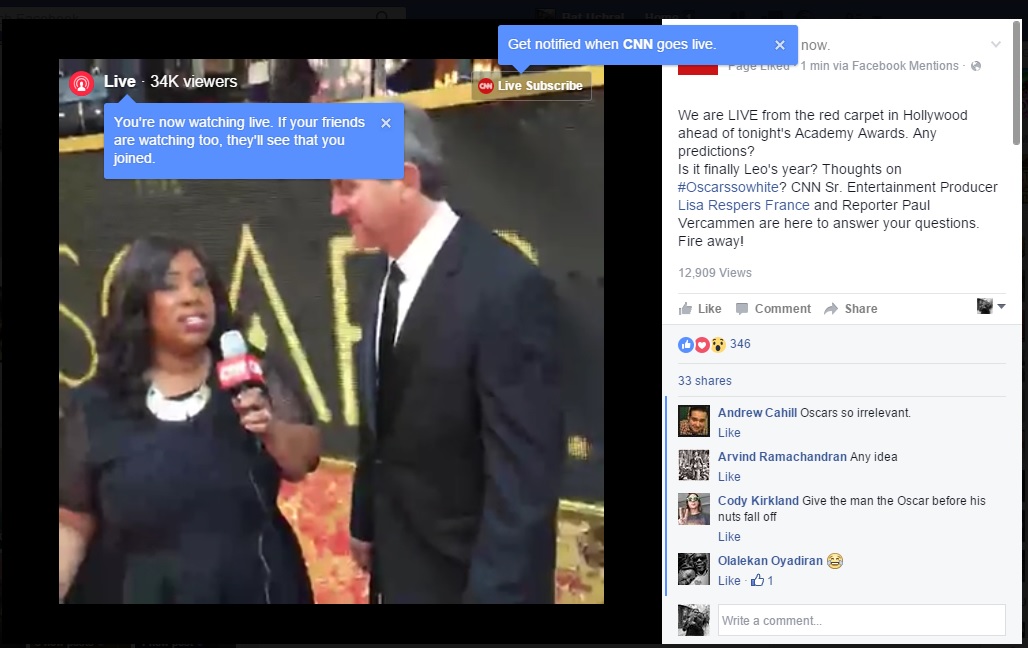
Task: Like Andrew Cahill's comment
Action: (x=729, y=432)
